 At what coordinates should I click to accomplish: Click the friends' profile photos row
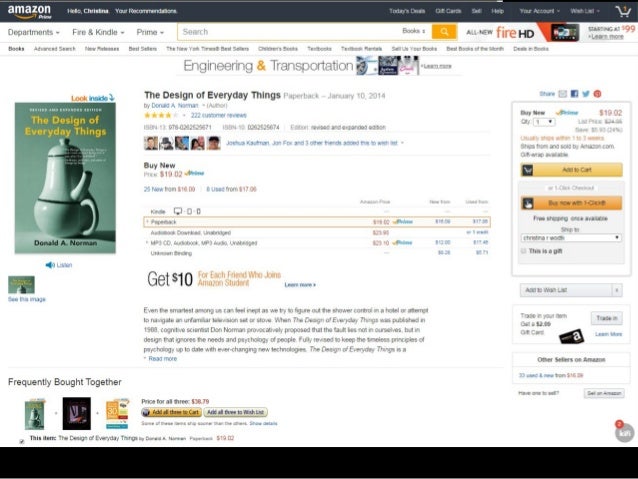pos(182,143)
